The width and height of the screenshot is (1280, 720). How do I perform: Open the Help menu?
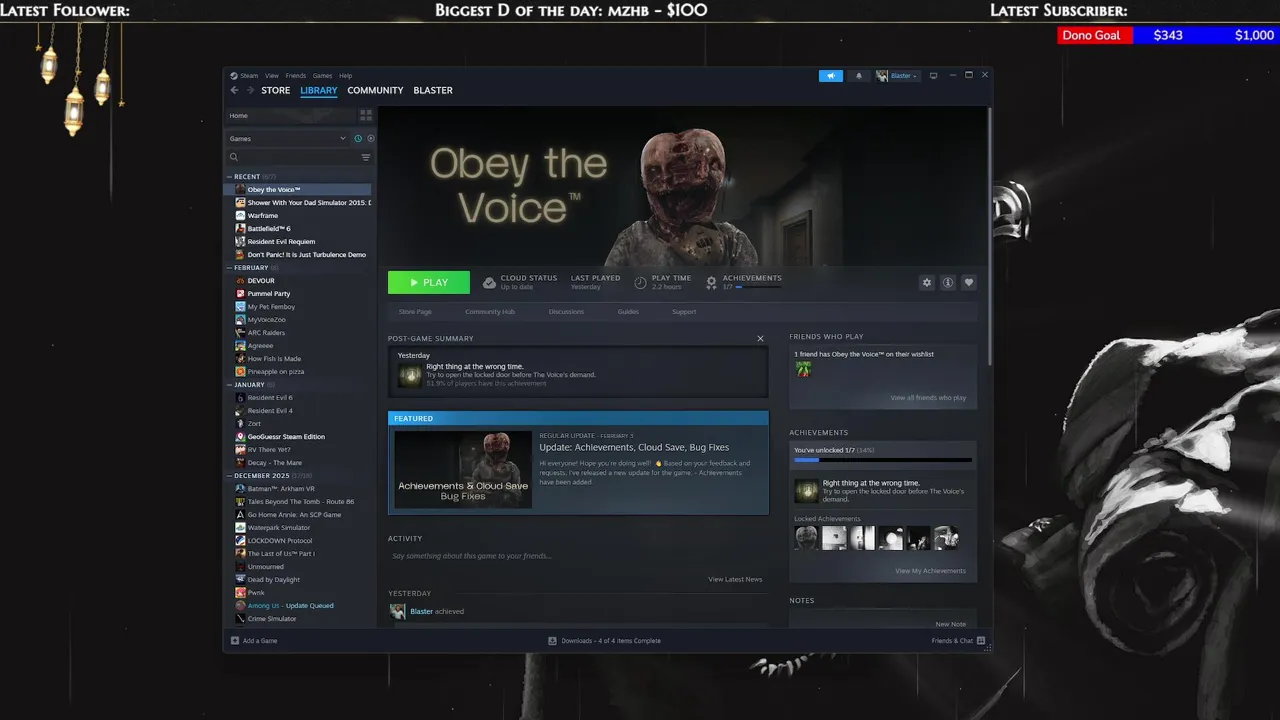(x=345, y=76)
